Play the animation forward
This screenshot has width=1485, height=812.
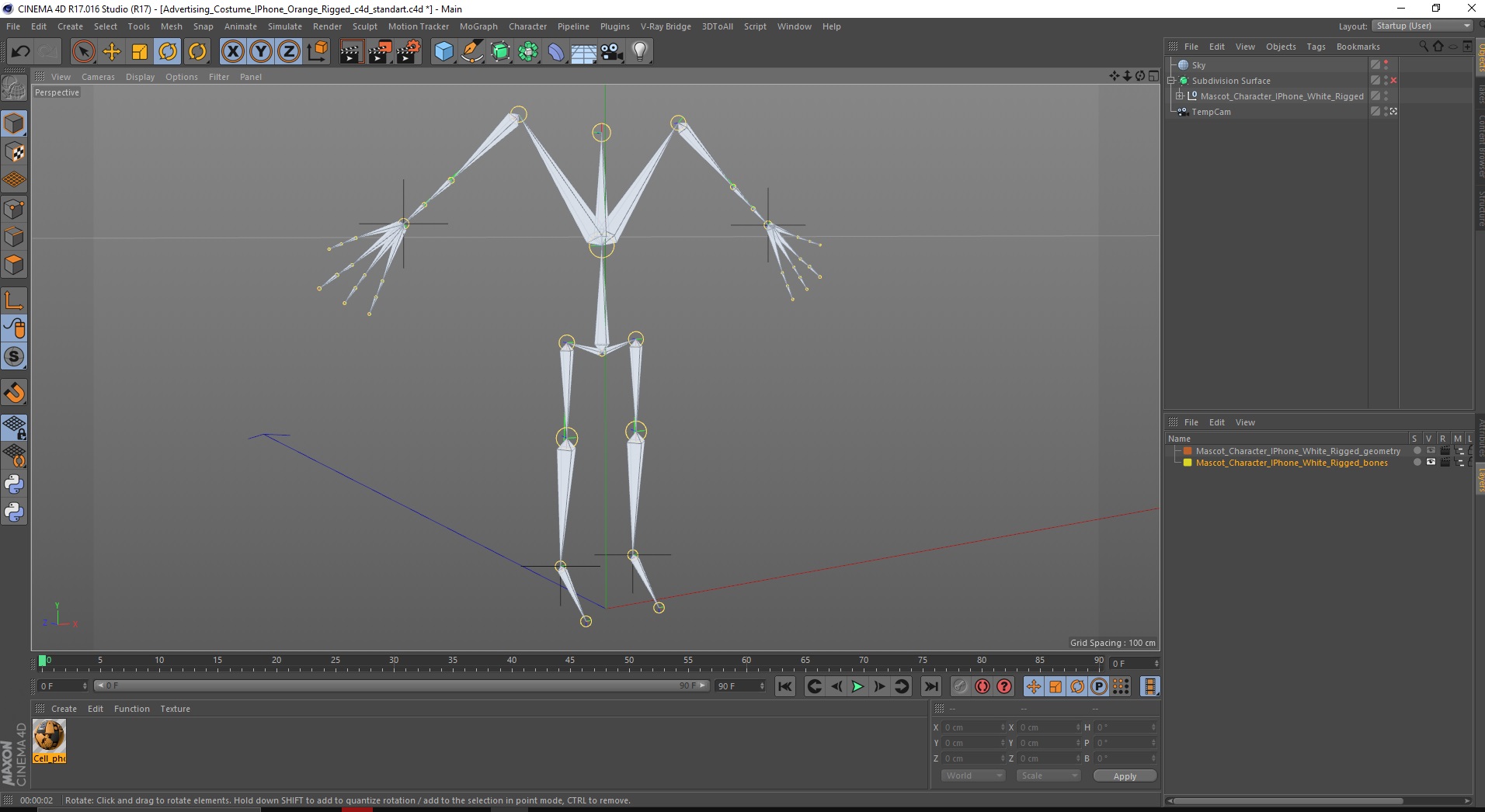pos(857,686)
